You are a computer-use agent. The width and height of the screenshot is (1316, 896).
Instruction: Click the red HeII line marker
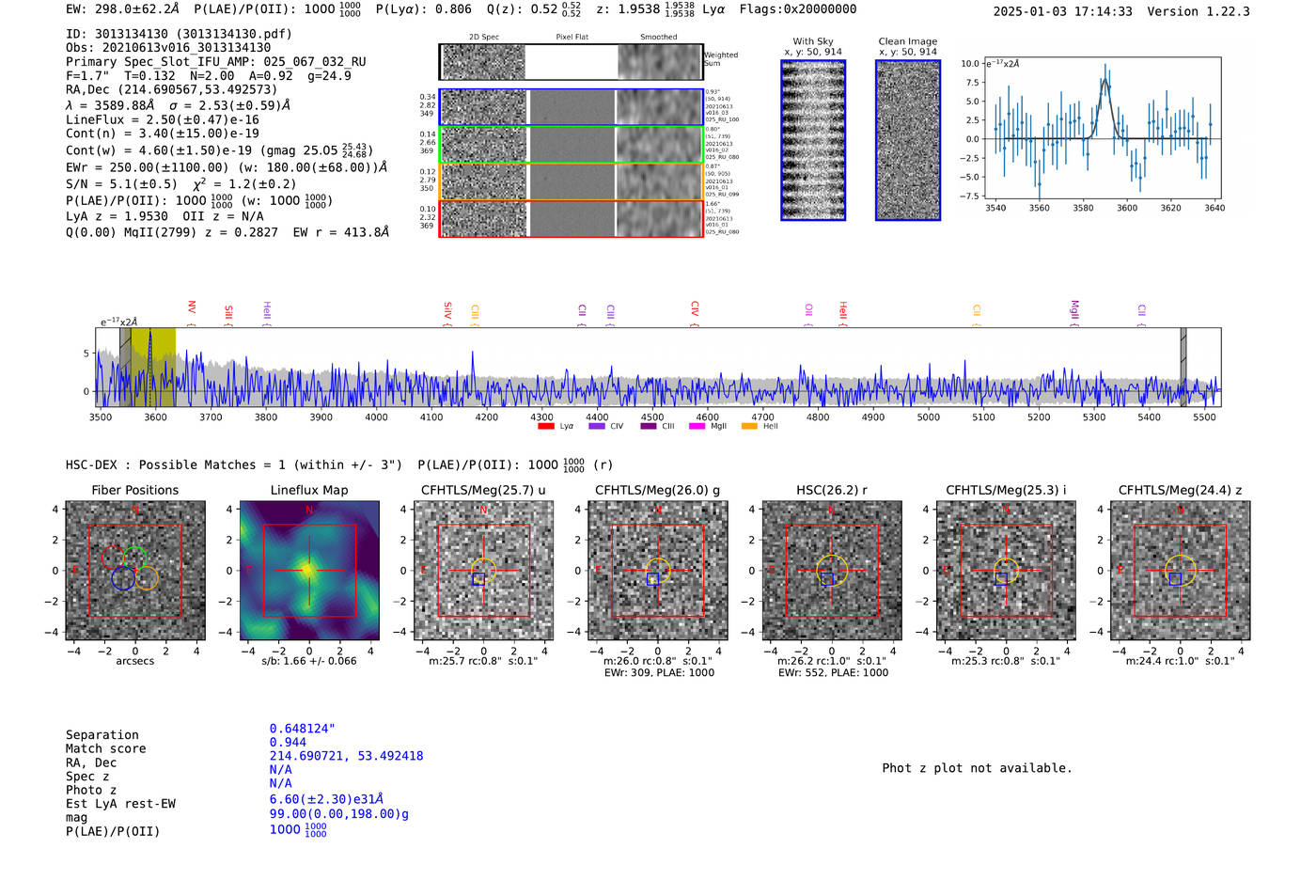coord(843,313)
